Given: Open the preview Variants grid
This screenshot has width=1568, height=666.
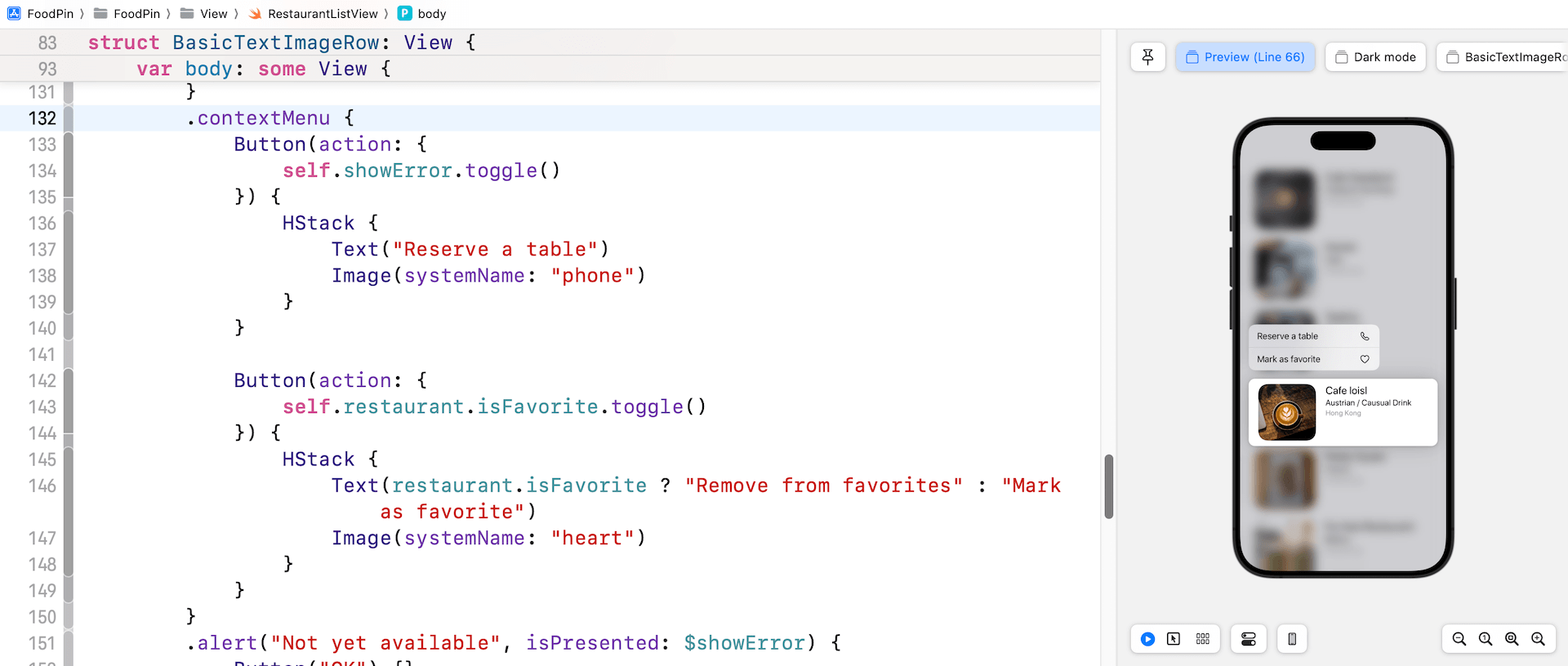Looking at the screenshot, I should tap(1202, 639).
